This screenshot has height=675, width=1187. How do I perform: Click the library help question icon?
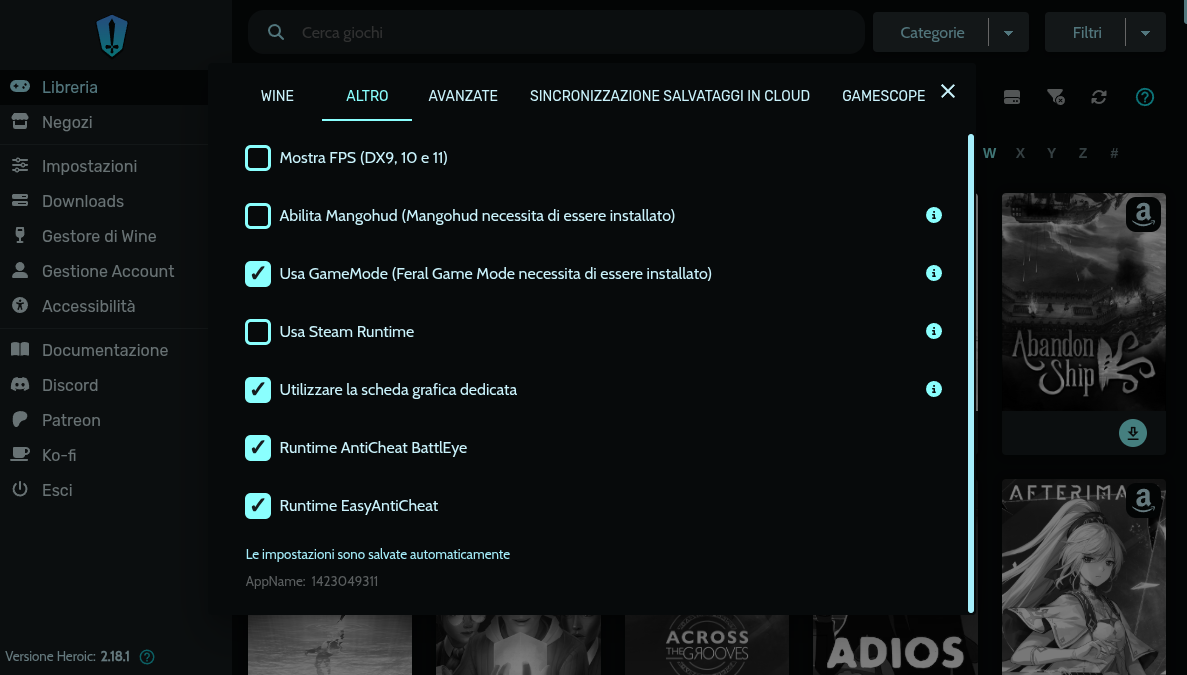1145,97
